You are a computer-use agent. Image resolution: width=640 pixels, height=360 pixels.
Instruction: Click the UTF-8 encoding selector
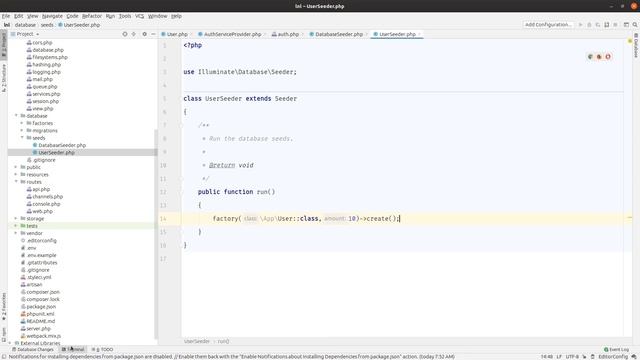pyautogui.click(x=572, y=357)
